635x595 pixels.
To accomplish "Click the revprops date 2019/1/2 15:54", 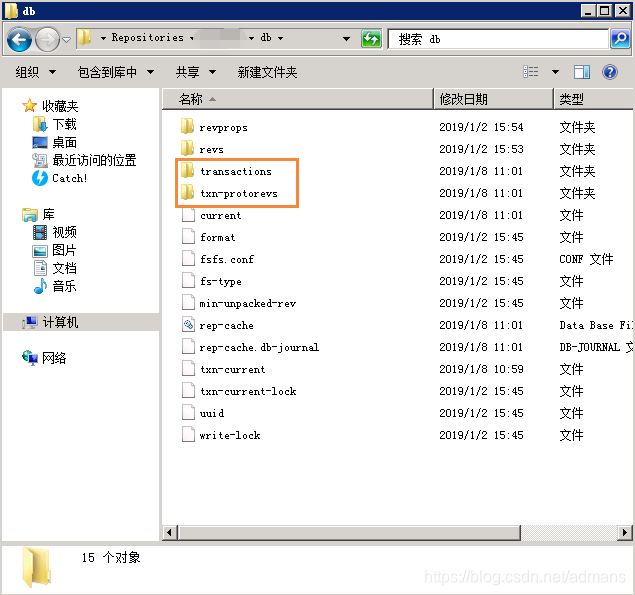I will pyautogui.click(x=481, y=127).
